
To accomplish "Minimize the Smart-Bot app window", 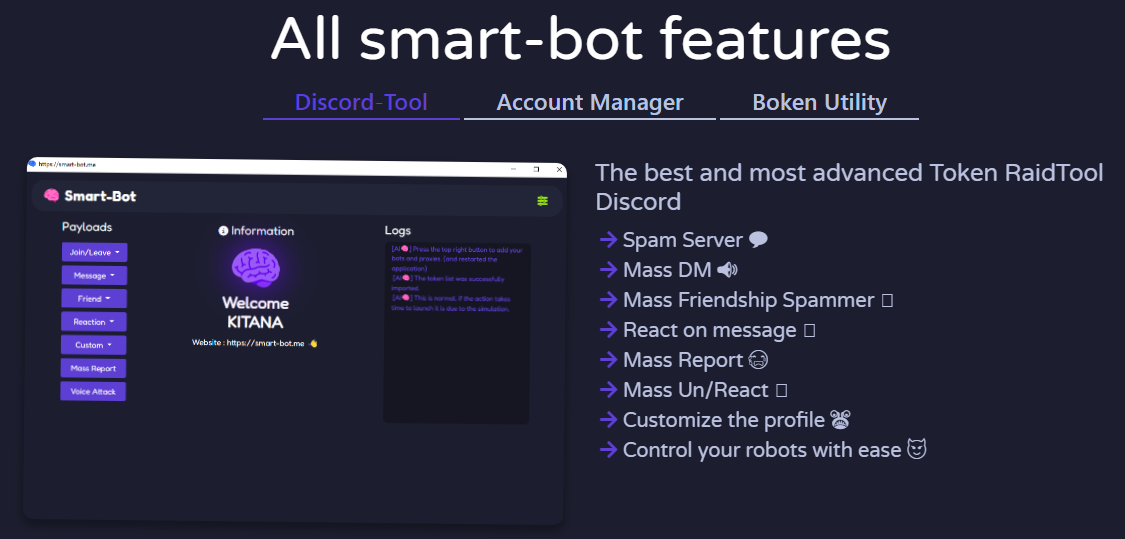I will [514, 169].
